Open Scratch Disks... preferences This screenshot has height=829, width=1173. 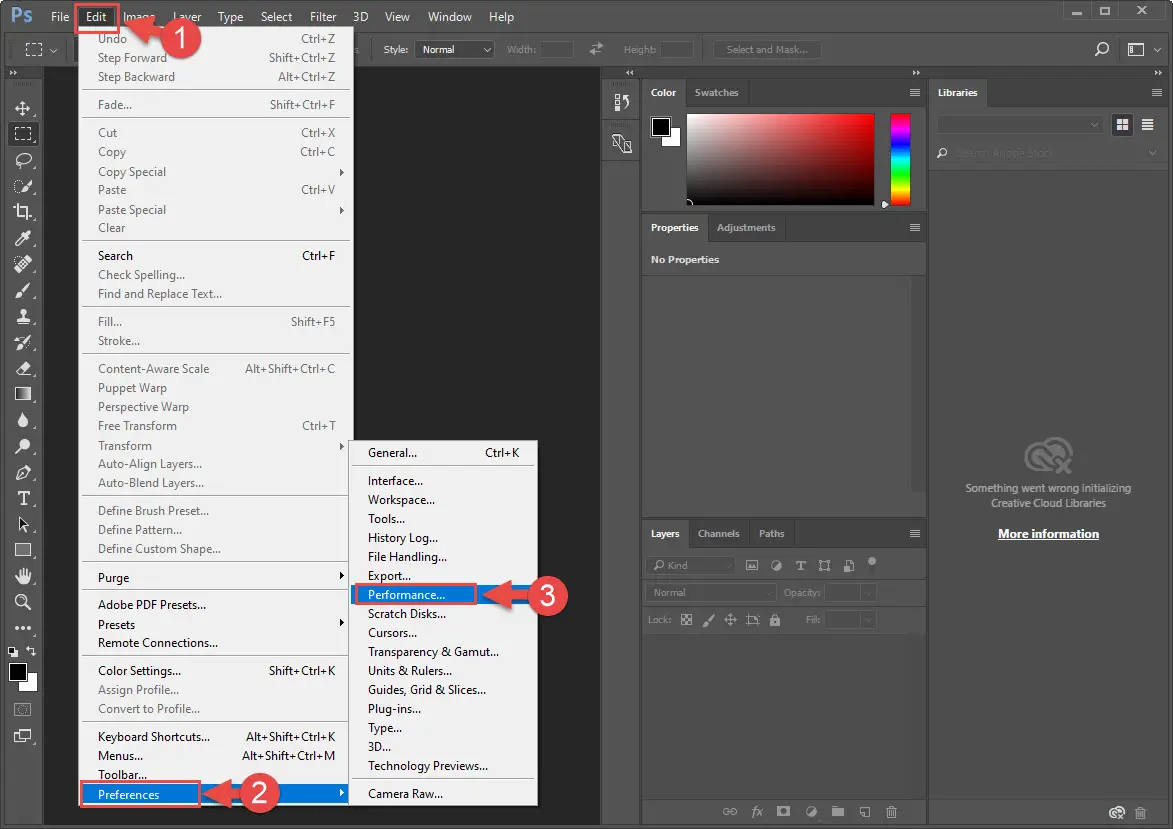(406, 614)
